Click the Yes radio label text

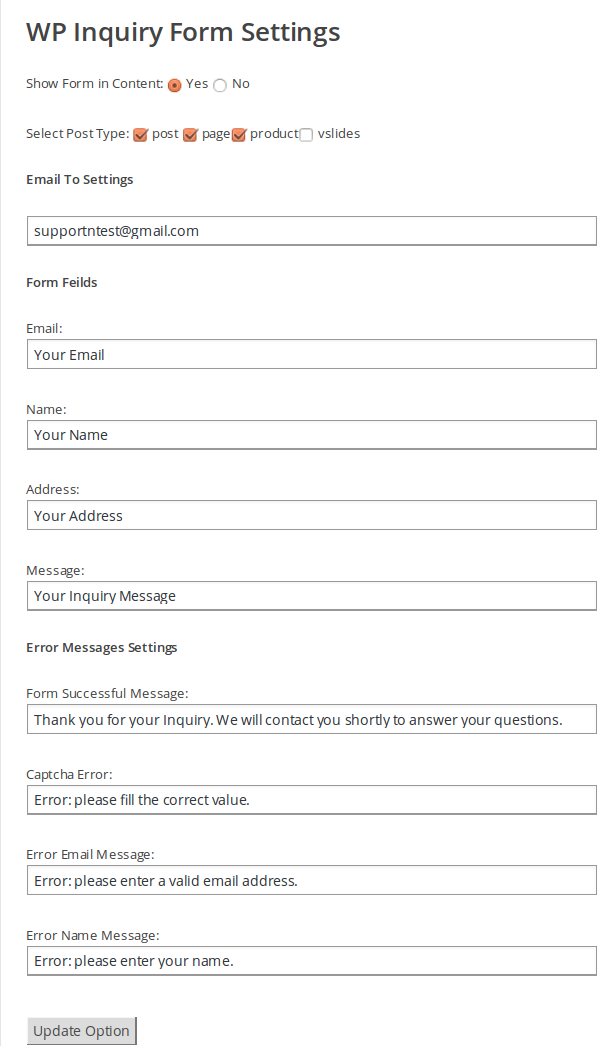coord(197,83)
